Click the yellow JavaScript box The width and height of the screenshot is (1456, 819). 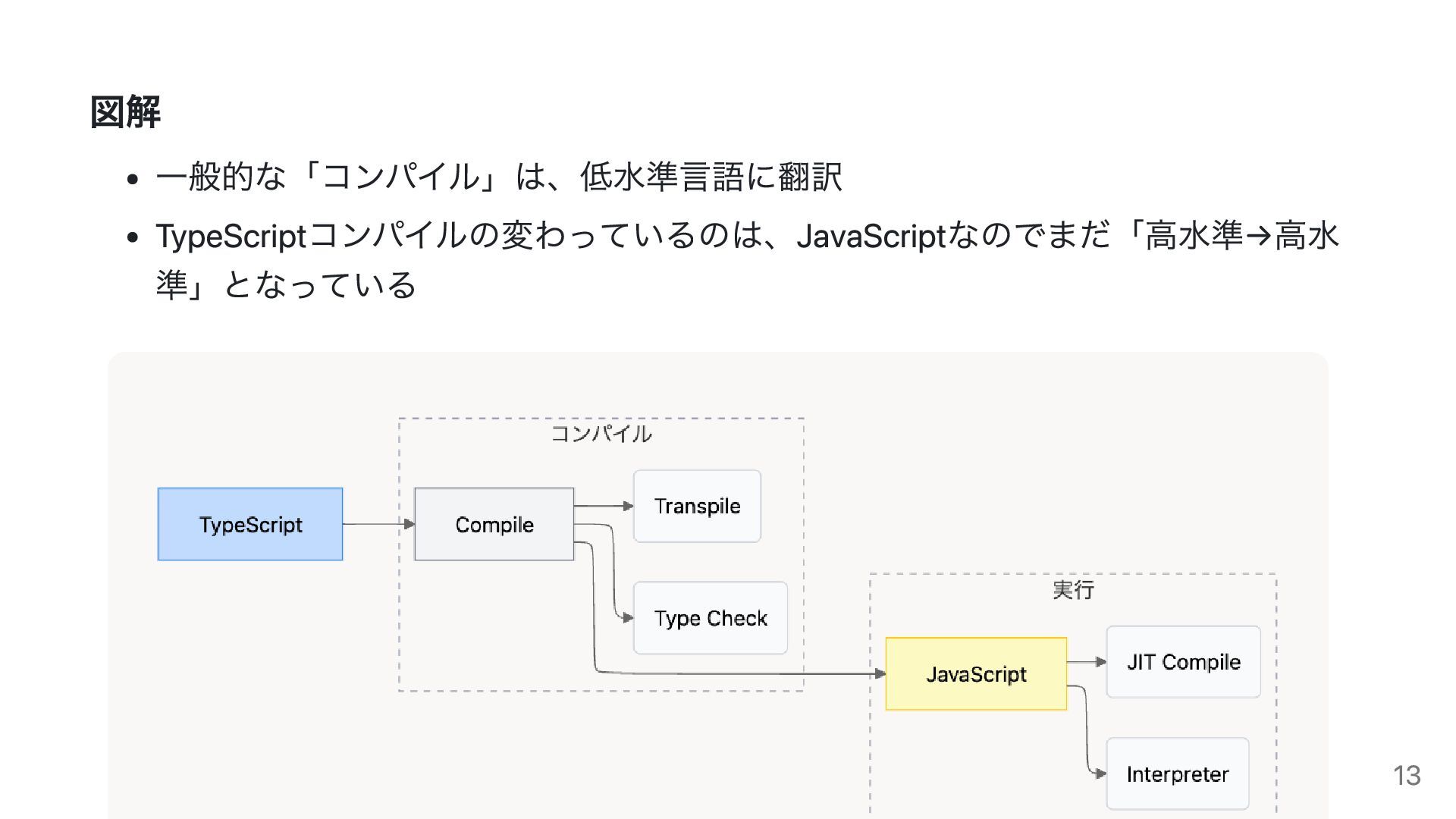pyautogui.click(x=976, y=674)
